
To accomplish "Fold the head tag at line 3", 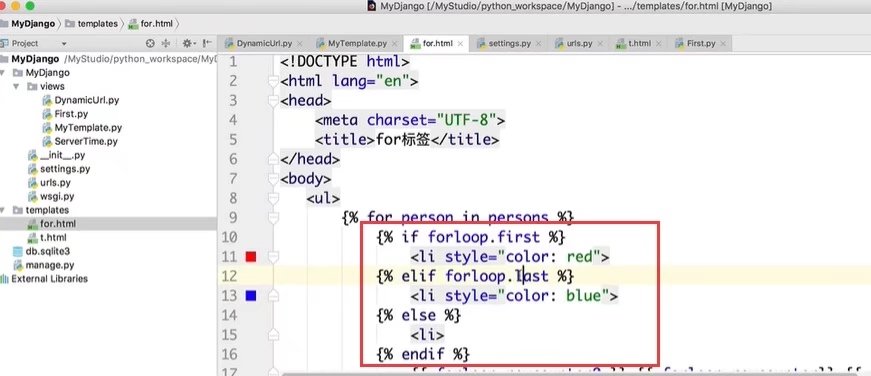I will point(273,101).
